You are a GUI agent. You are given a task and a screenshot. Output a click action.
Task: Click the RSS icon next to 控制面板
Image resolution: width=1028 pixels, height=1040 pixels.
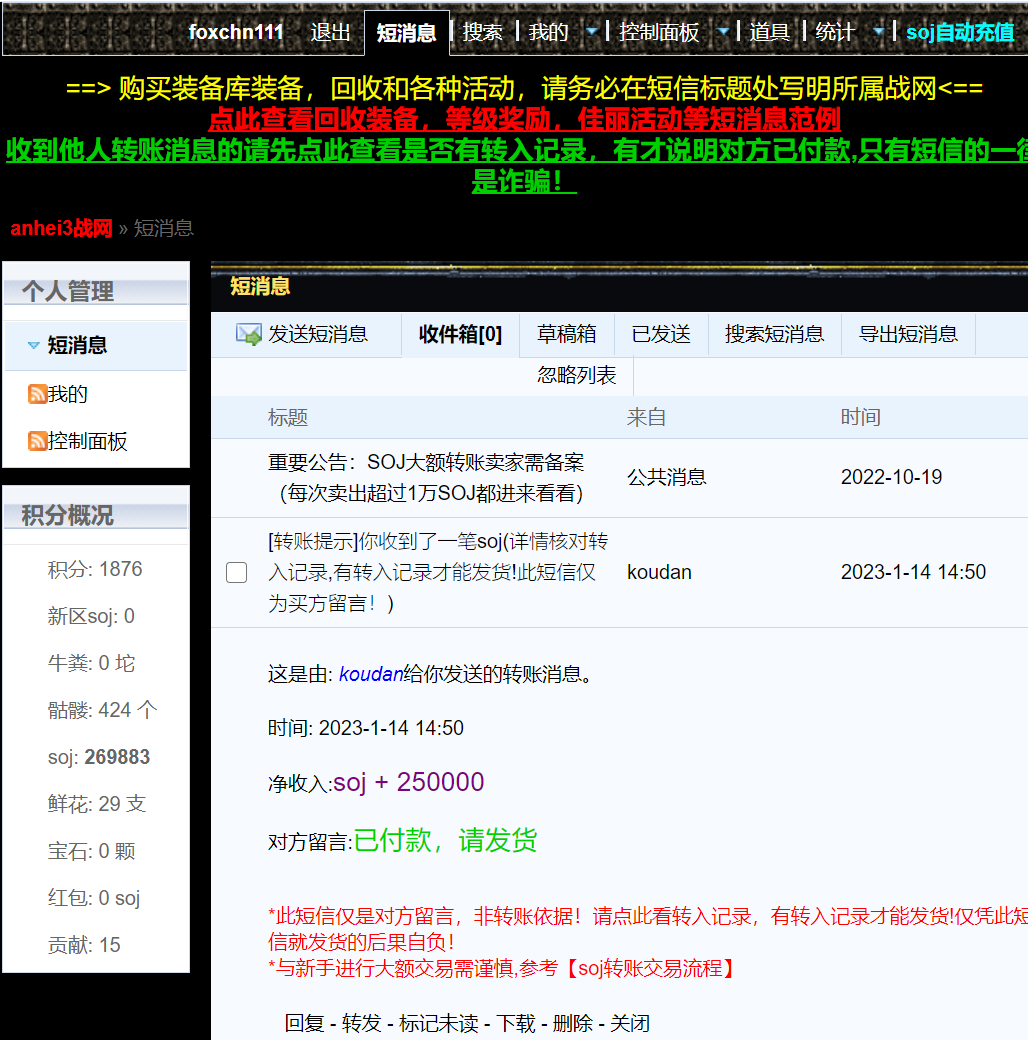(x=37, y=441)
